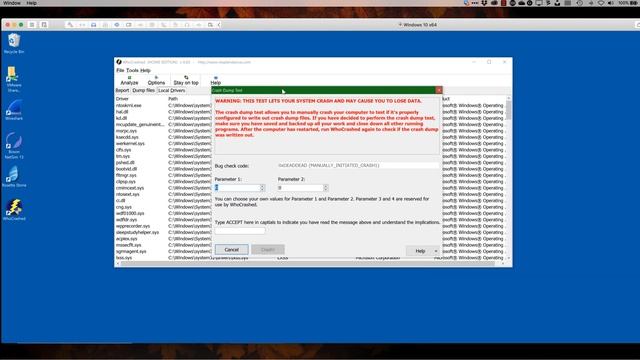Select the Recycle Bin desktop icon
This screenshot has width=640, height=360.
(x=14, y=44)
